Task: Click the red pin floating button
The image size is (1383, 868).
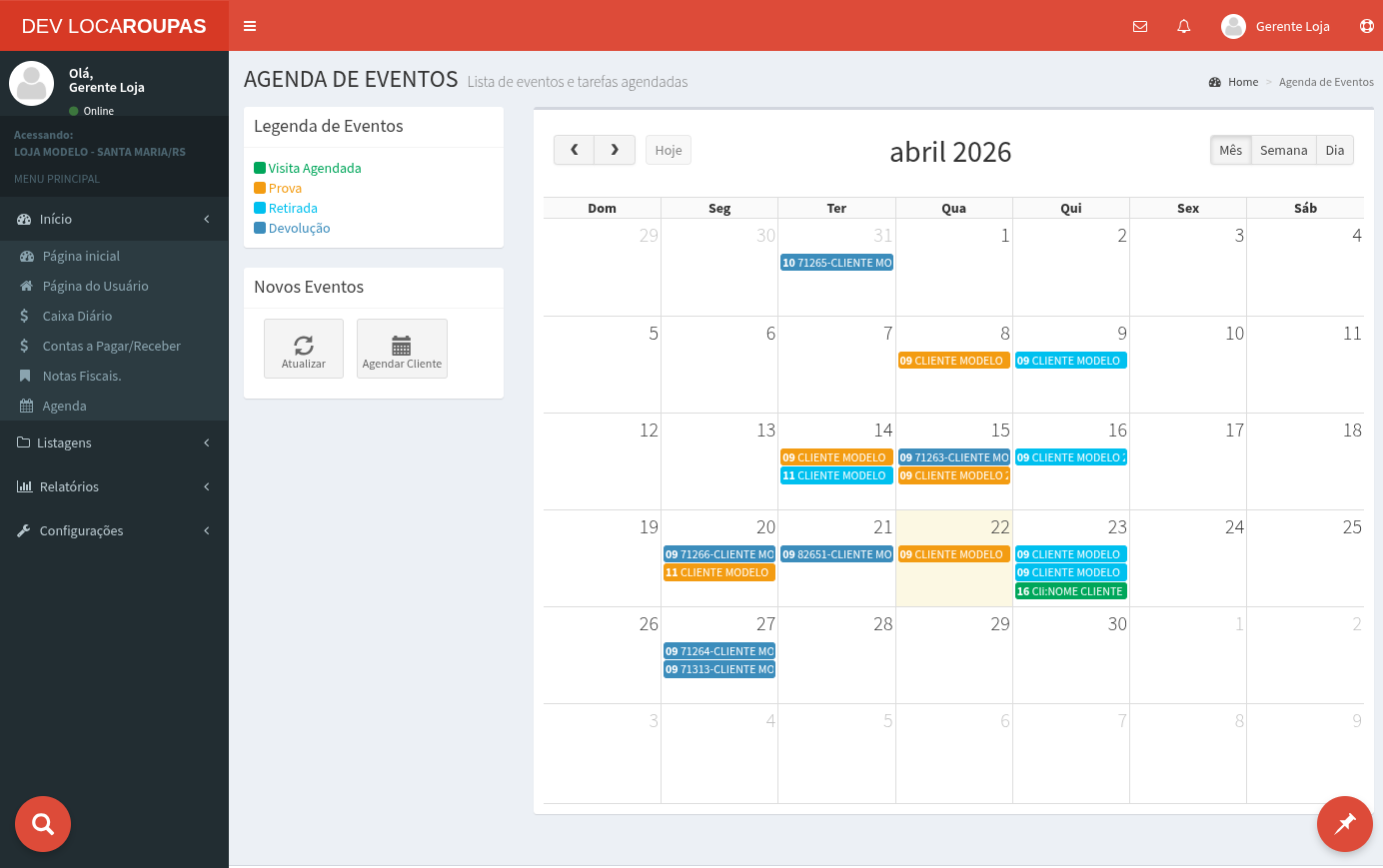Action: 1345,824
